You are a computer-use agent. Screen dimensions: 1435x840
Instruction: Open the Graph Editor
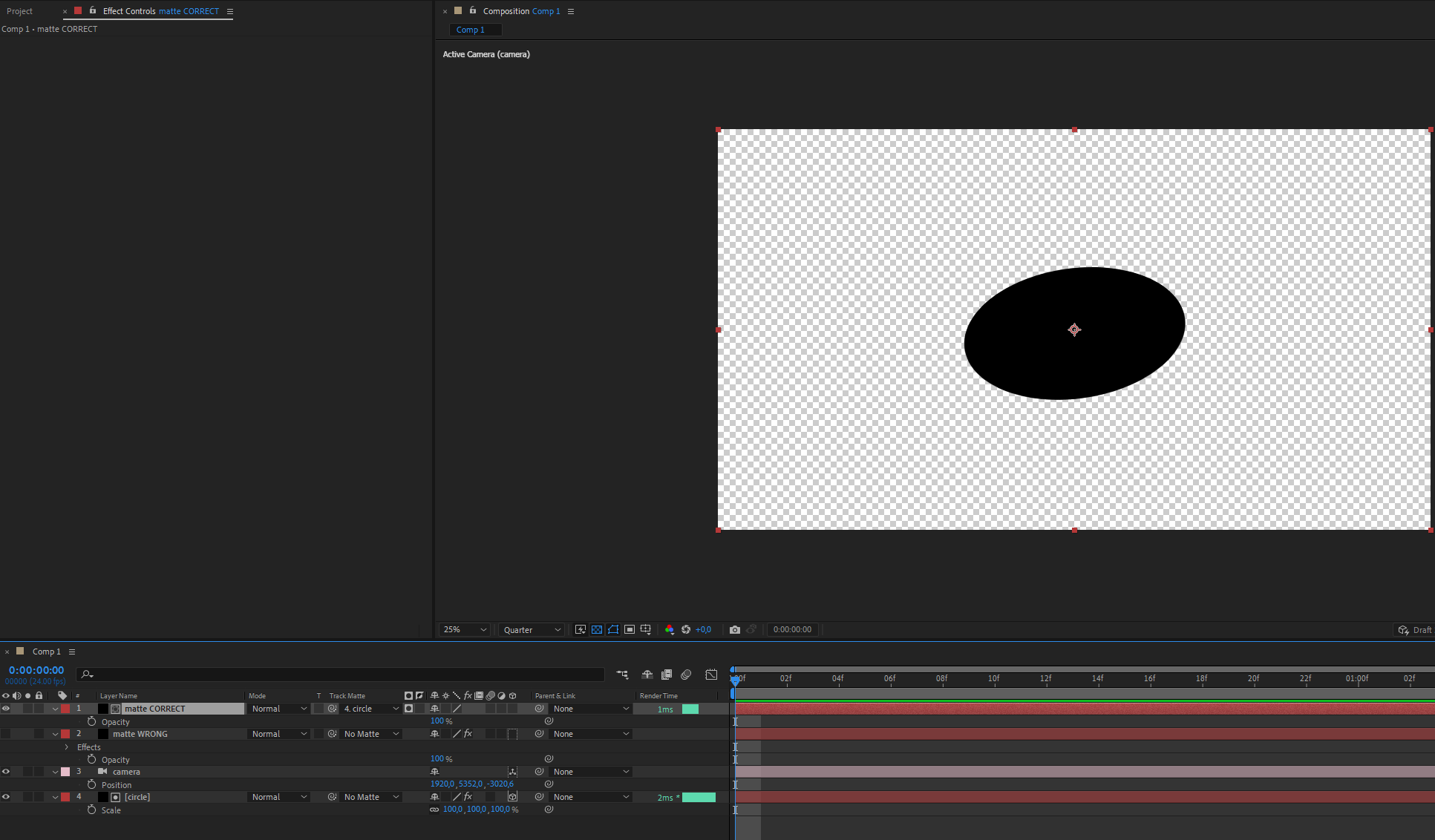click(x=711, y=675)
